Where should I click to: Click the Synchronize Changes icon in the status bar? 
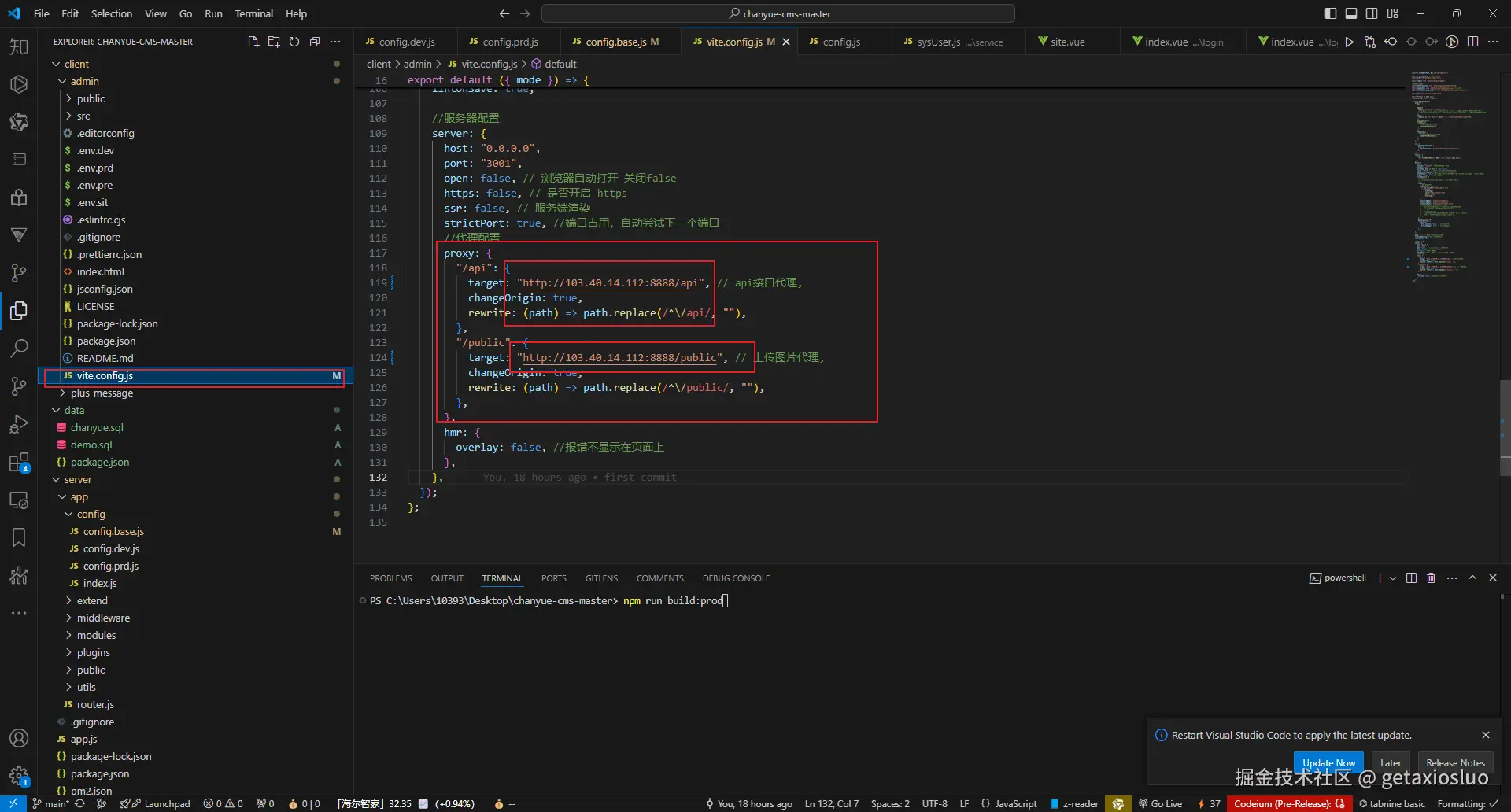(79, 804)
